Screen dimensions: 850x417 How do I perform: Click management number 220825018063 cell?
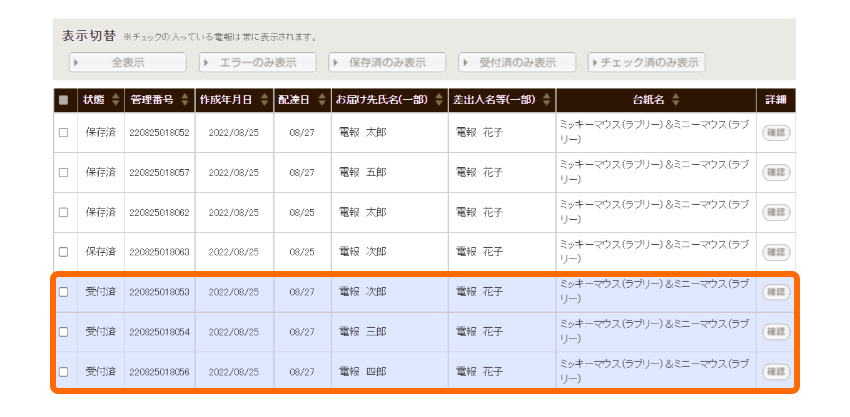[x=159, y=252]
